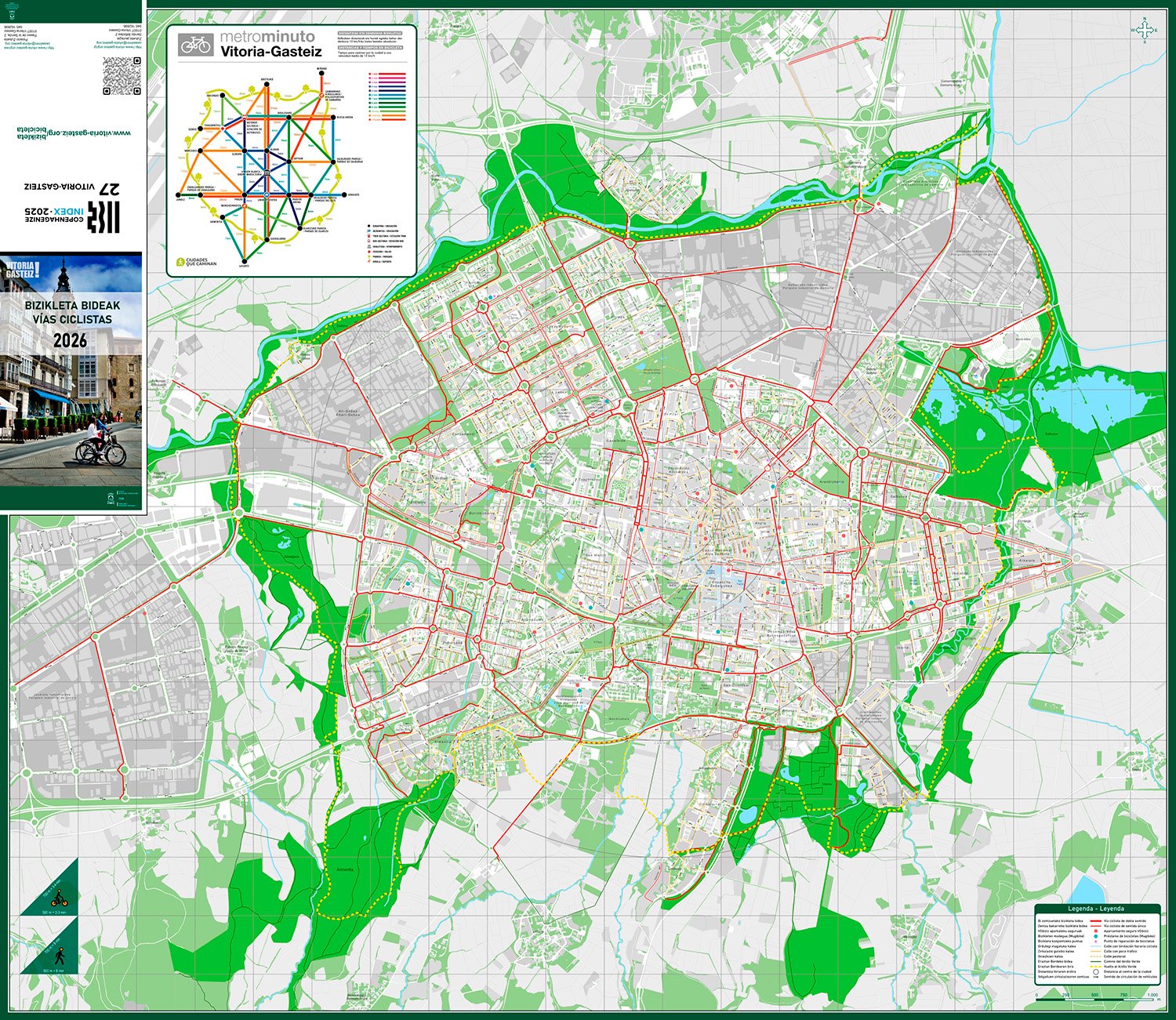Viewport: 1176px width, 1020px height.
Task: Click the Bizikleta Bideak Vías Ciclistas 2026 title
Action: 72,322
